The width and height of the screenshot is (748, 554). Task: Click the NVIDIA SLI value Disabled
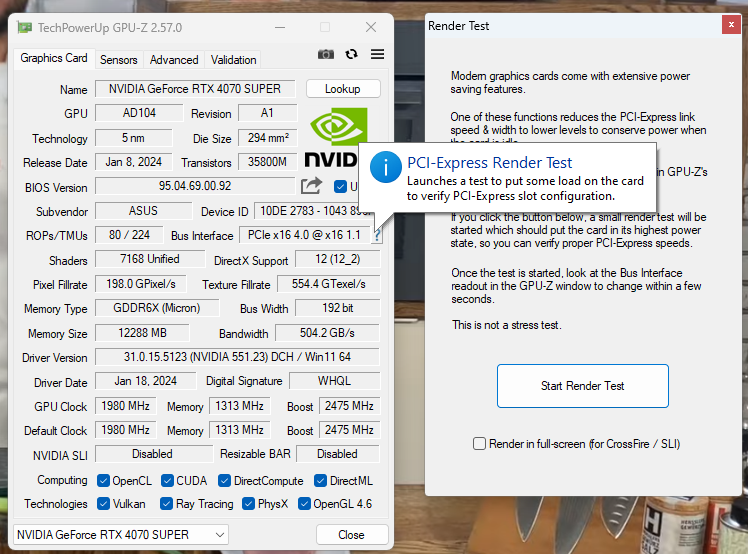[x=153, y=454]
